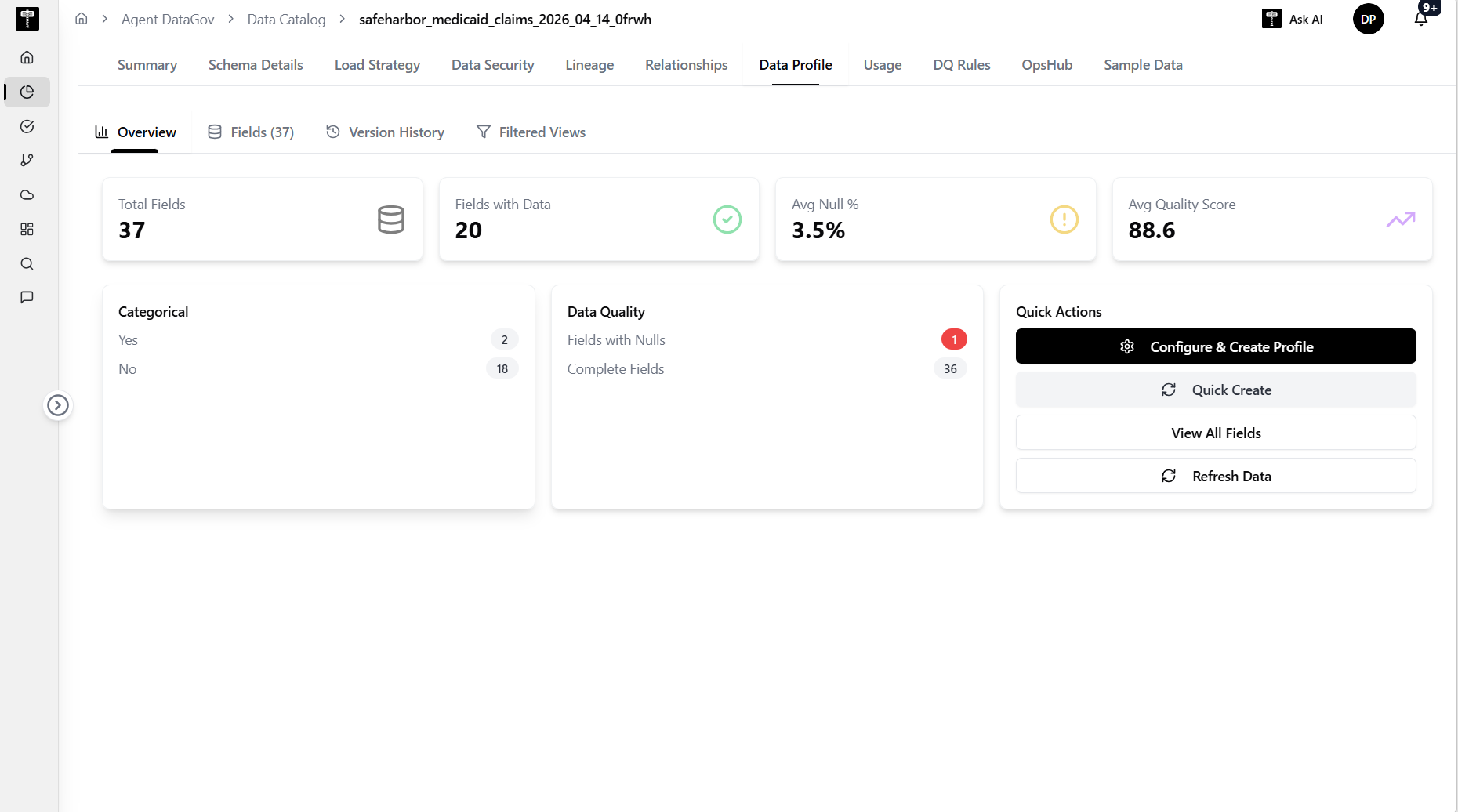Screen dimensions: 1458x812
Task: Select the Overview sub-tab
Action: tap(136, 132)
